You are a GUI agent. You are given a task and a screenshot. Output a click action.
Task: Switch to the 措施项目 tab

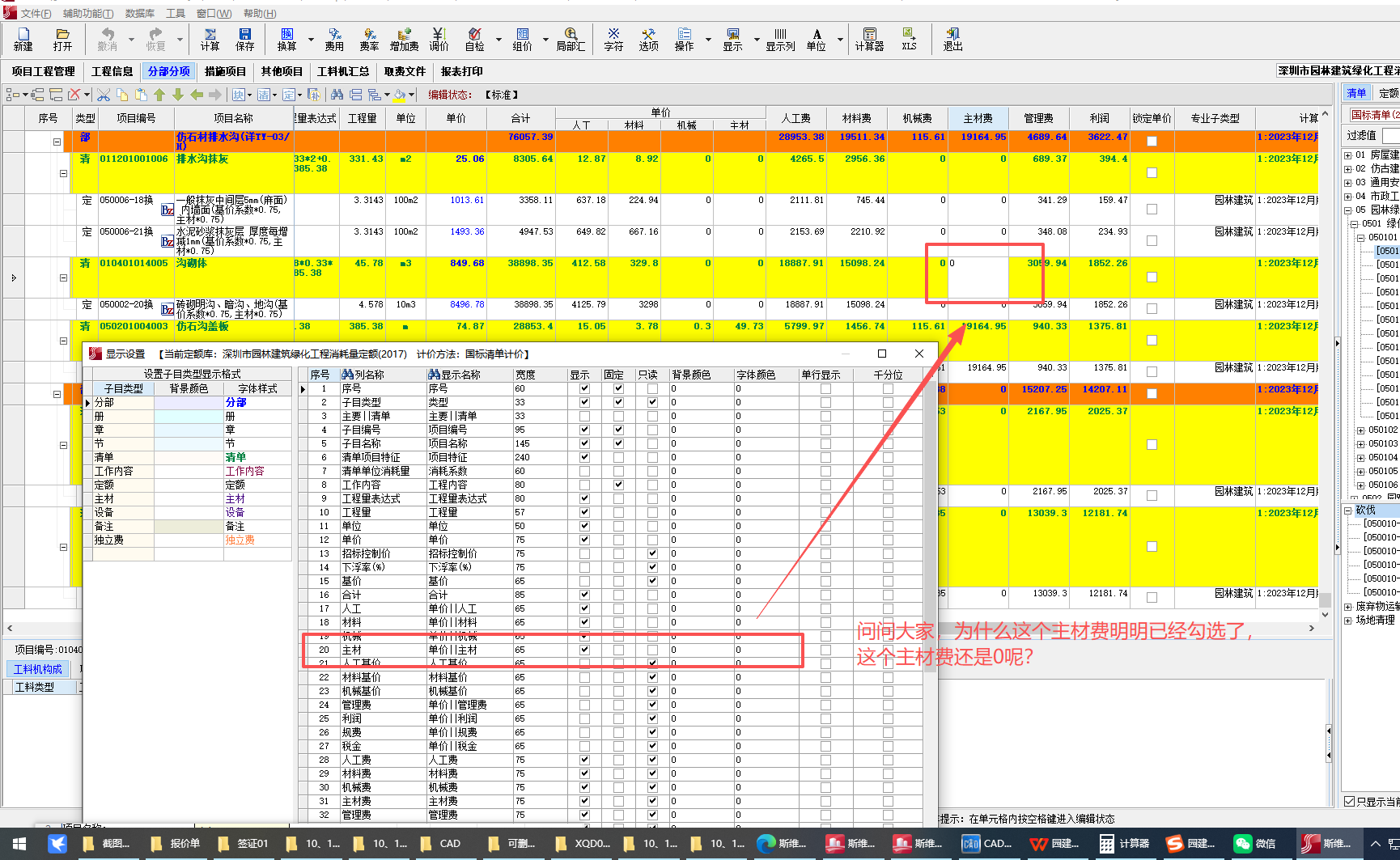(225, 71)
